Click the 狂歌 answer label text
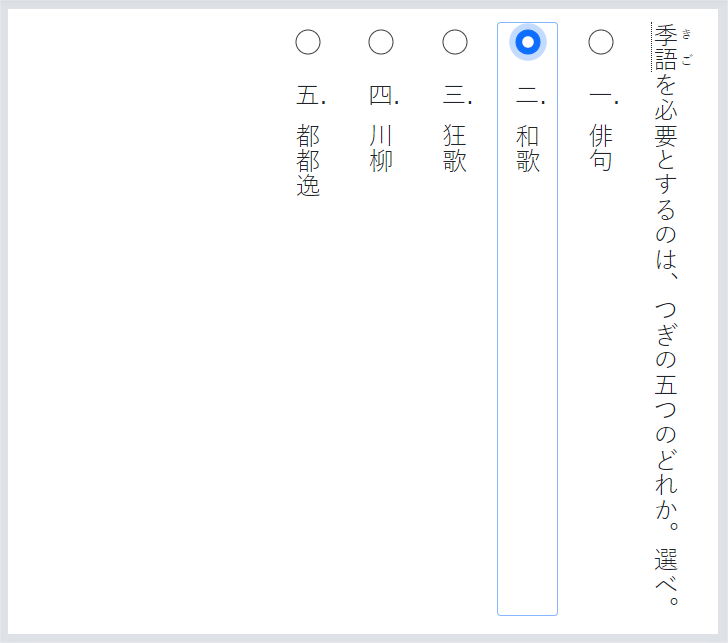This screenshot has height=643, width=728. [455, 148]
